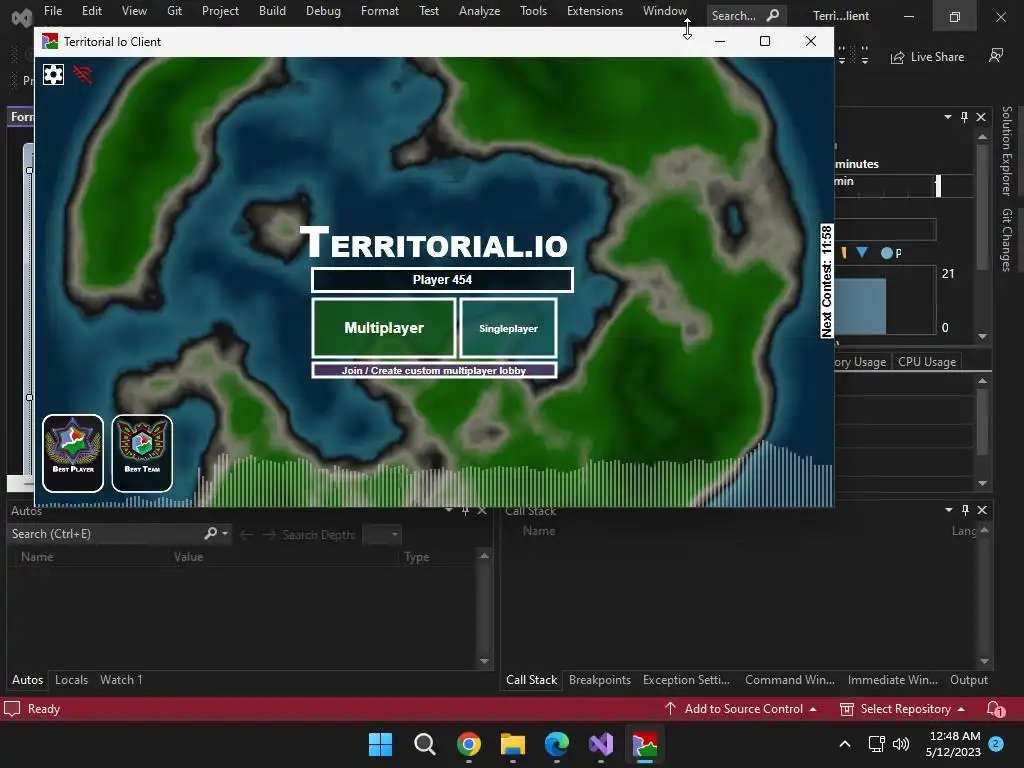This screenshot has height=768, width=1024.
Task: Switch to the Locals tab
Action: point(71,680)
